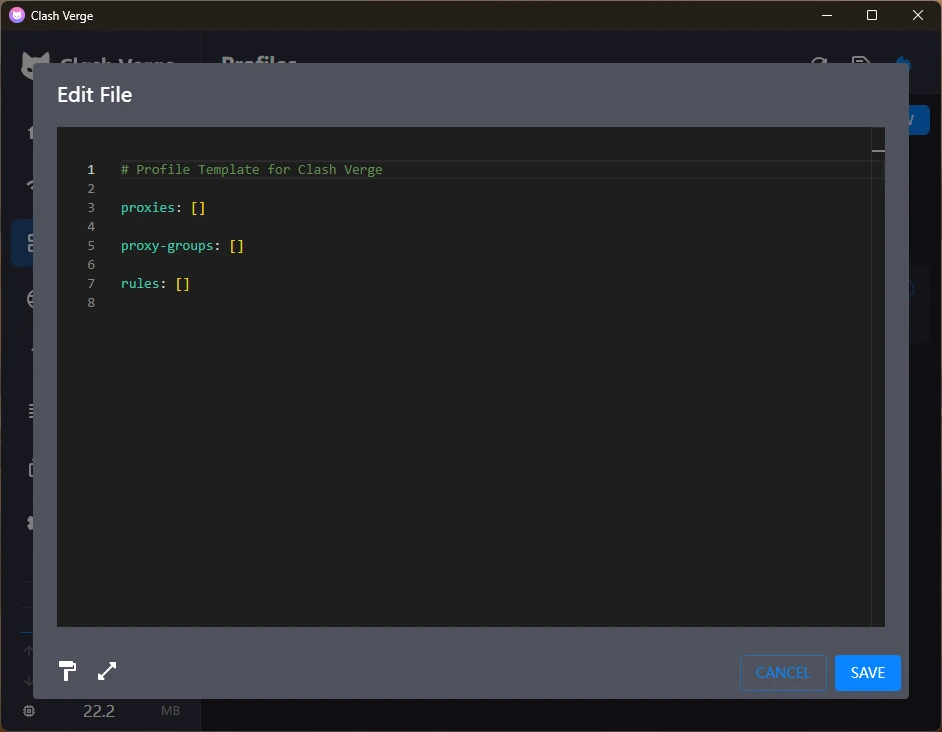Click the brackets after "proxies:"

click(198, 208)
